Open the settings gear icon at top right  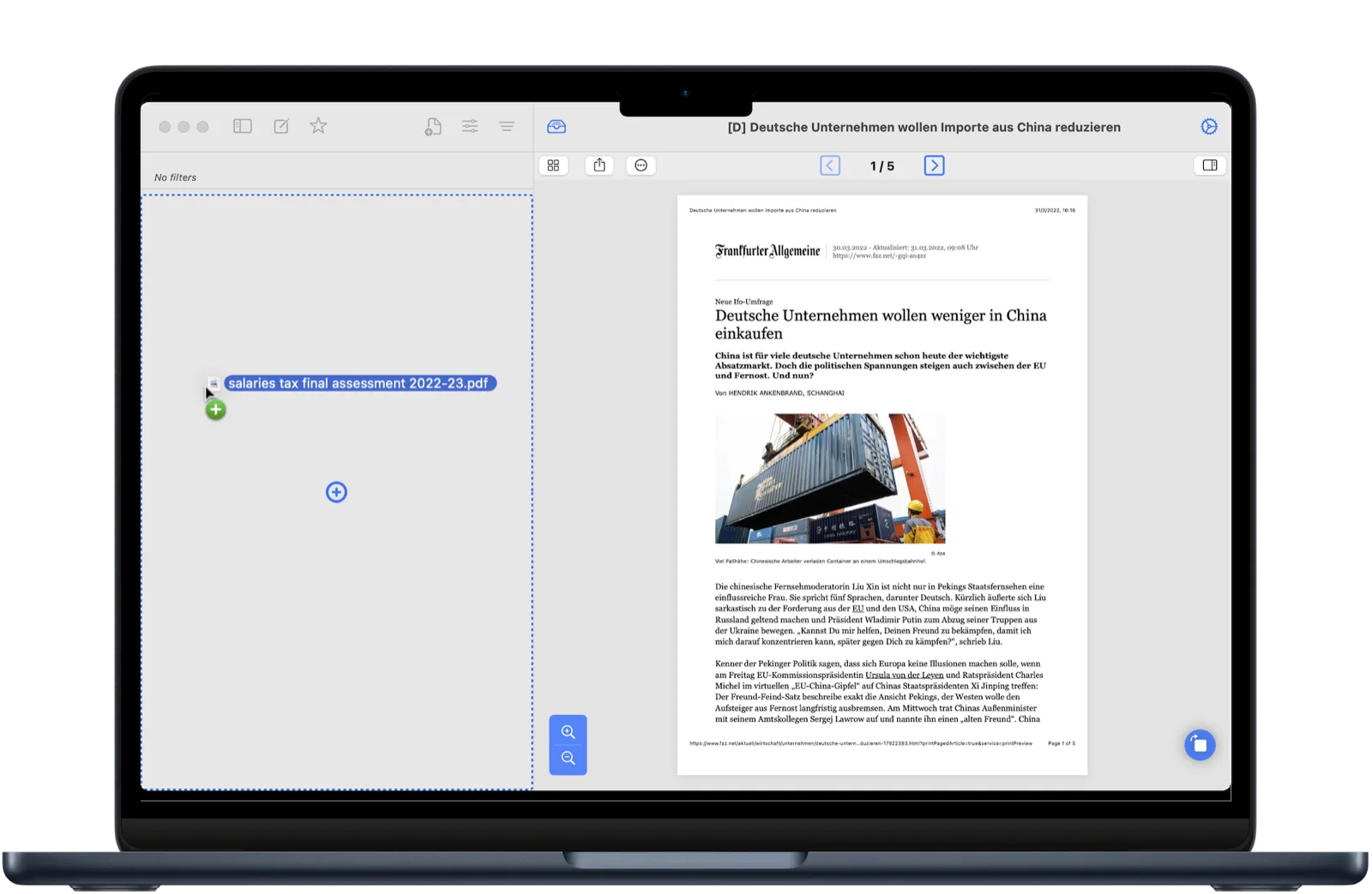[1209, 127]
